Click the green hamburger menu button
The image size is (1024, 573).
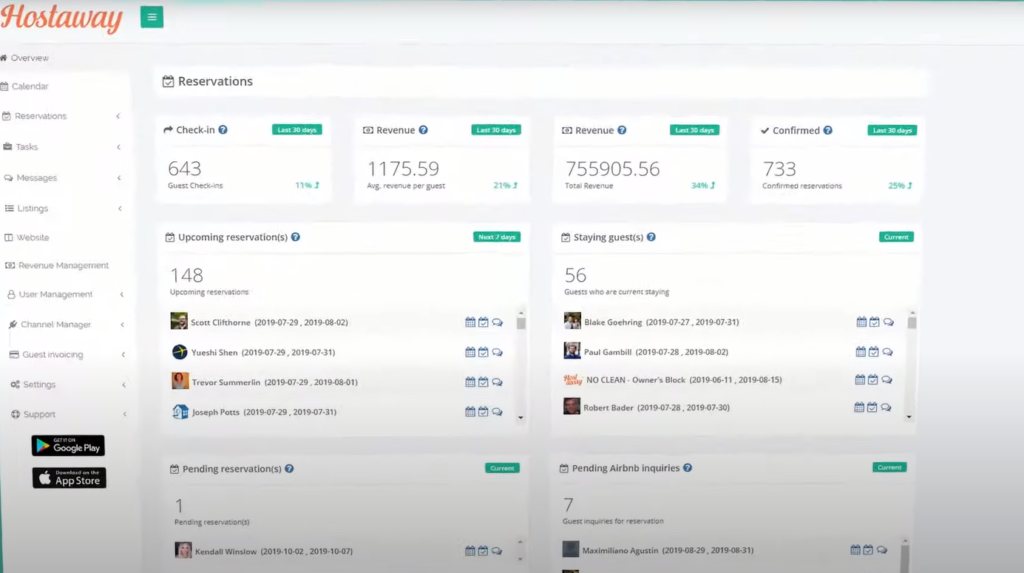point(151,17)
